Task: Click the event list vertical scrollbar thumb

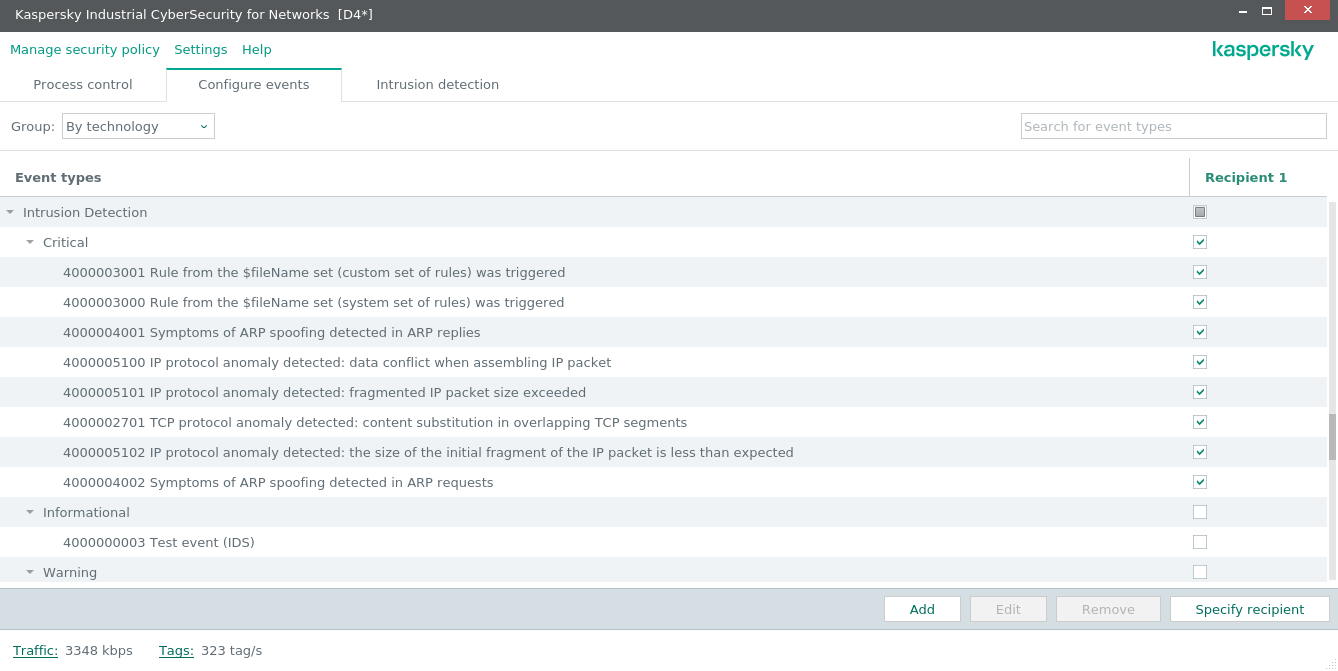Action: coord(1332,436)
